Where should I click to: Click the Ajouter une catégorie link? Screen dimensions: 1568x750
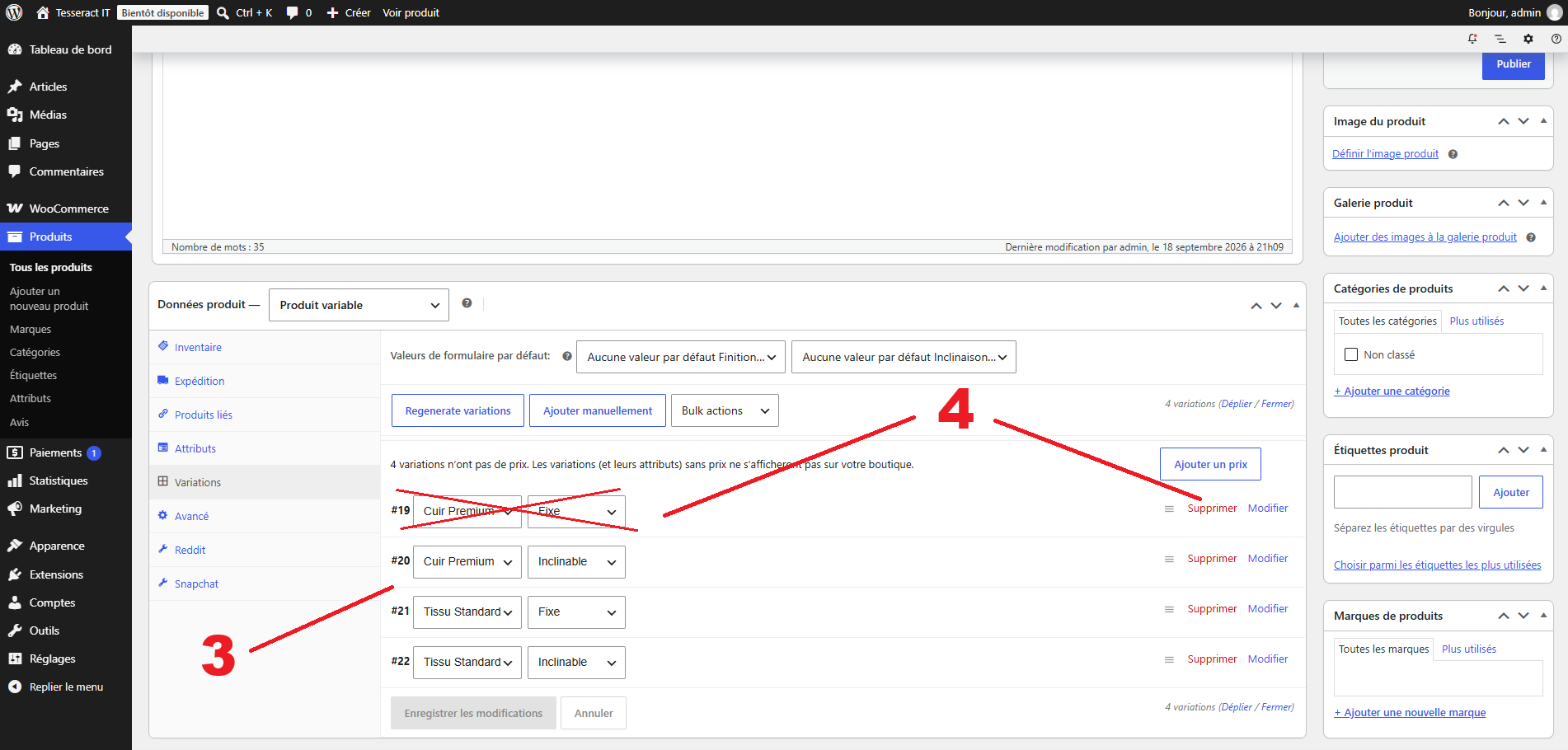(x=1392, y=391)
